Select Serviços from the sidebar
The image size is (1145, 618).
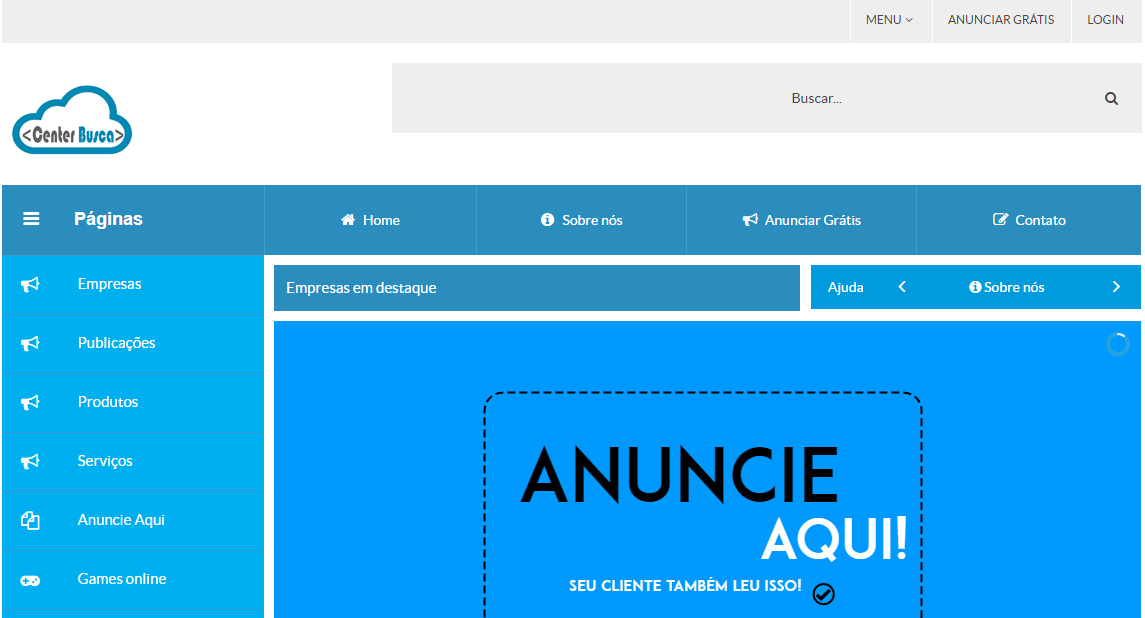[x=105, y=461]
